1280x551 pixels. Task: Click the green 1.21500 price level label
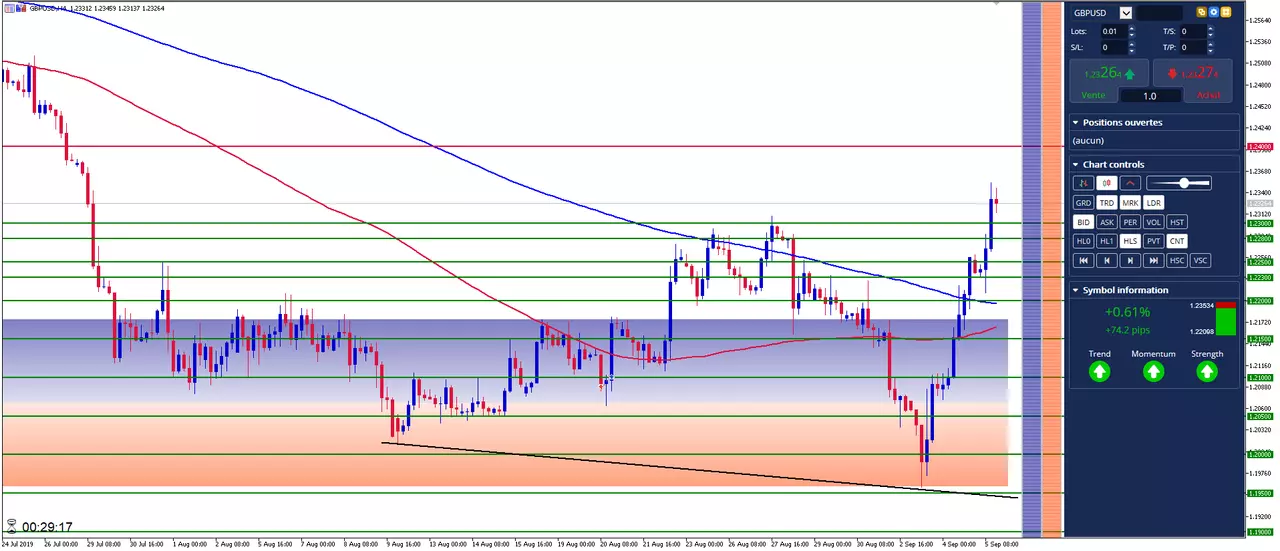click(x=1258, y=339)
